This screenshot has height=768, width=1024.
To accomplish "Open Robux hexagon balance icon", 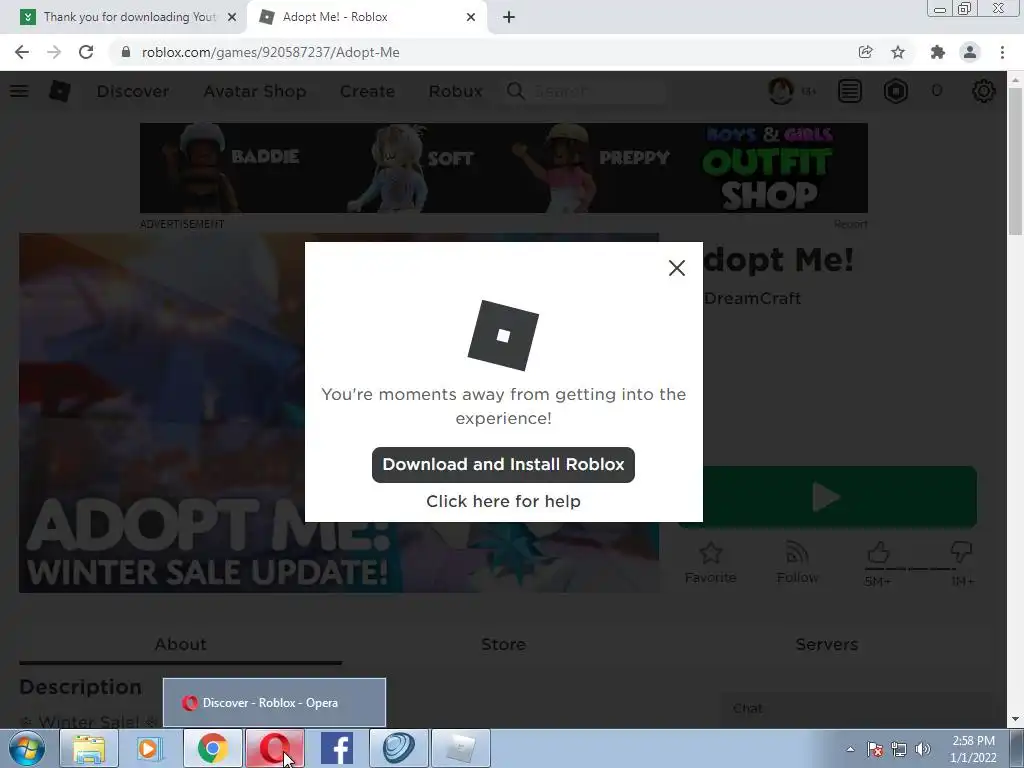I will click(895, 91).
